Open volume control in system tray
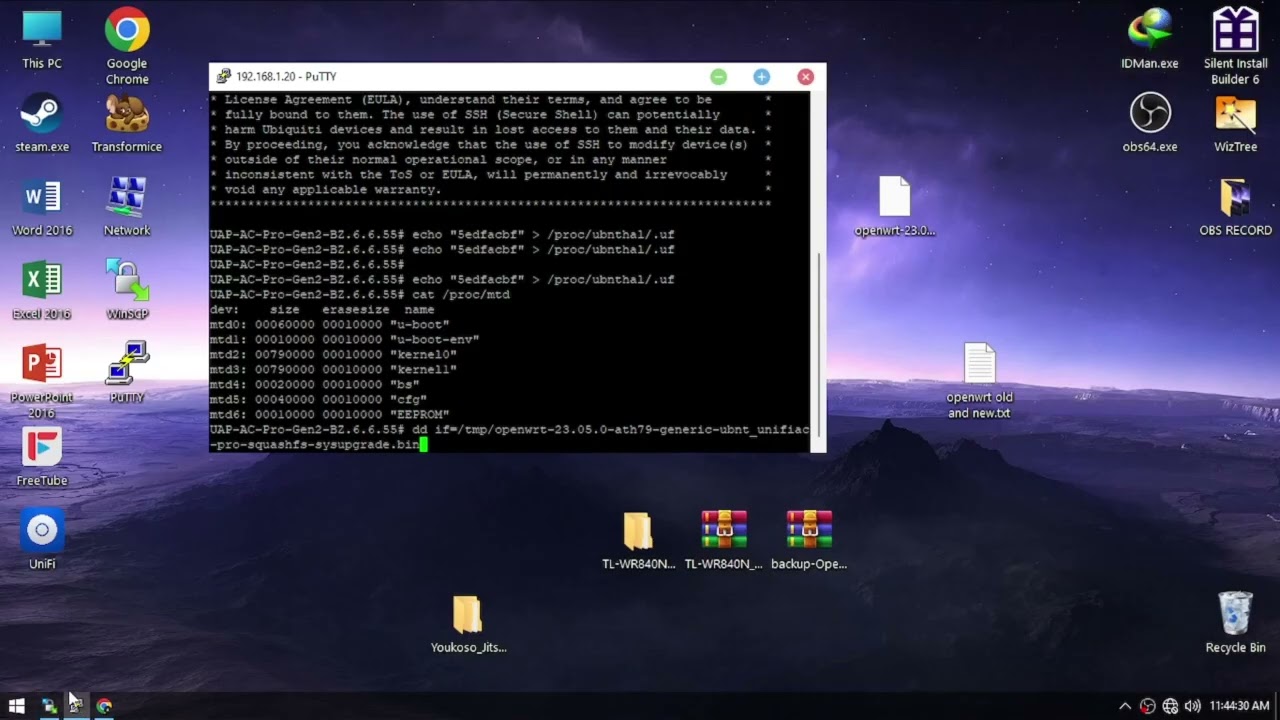This screenshot has width=1280, height=720. click(x=1192, y=706)
